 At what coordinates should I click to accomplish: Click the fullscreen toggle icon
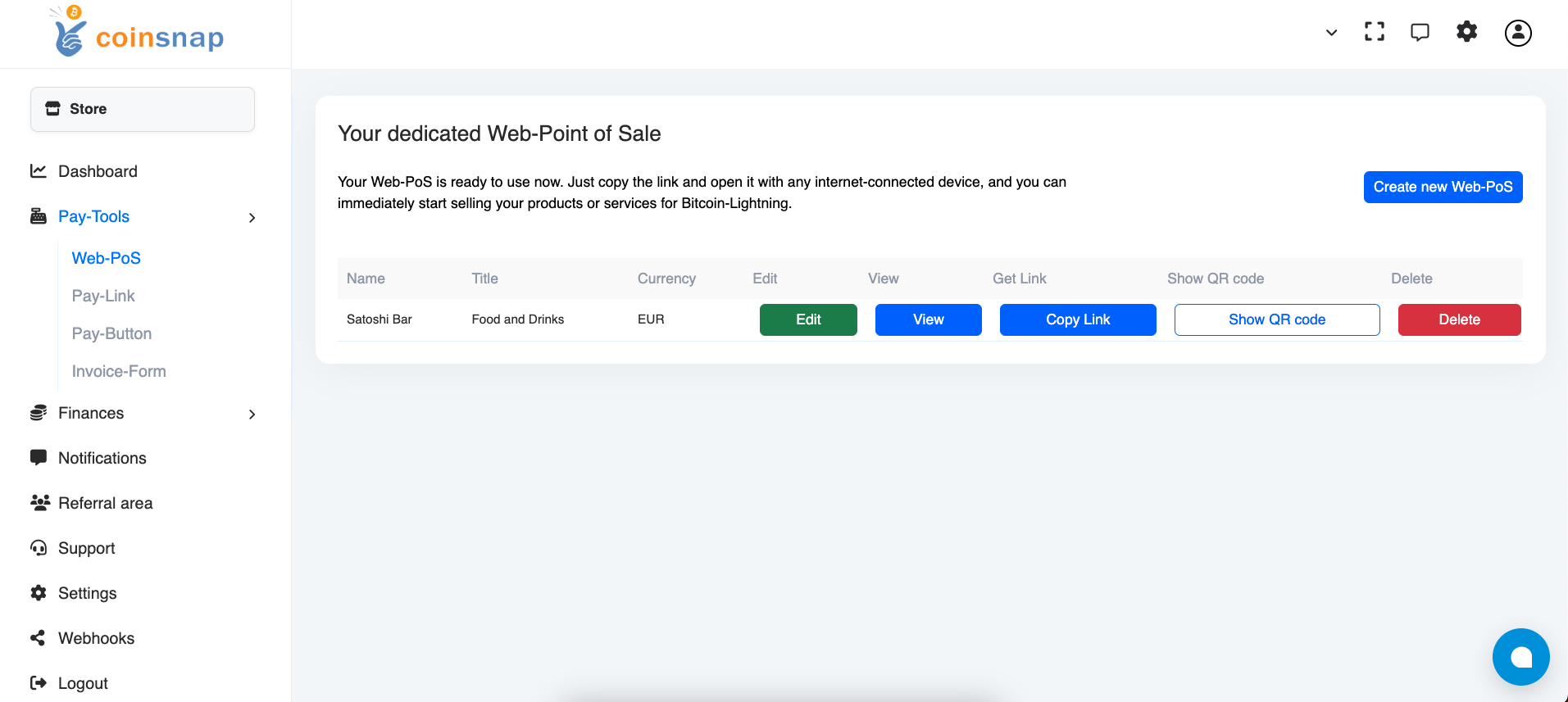(1375, 32)
